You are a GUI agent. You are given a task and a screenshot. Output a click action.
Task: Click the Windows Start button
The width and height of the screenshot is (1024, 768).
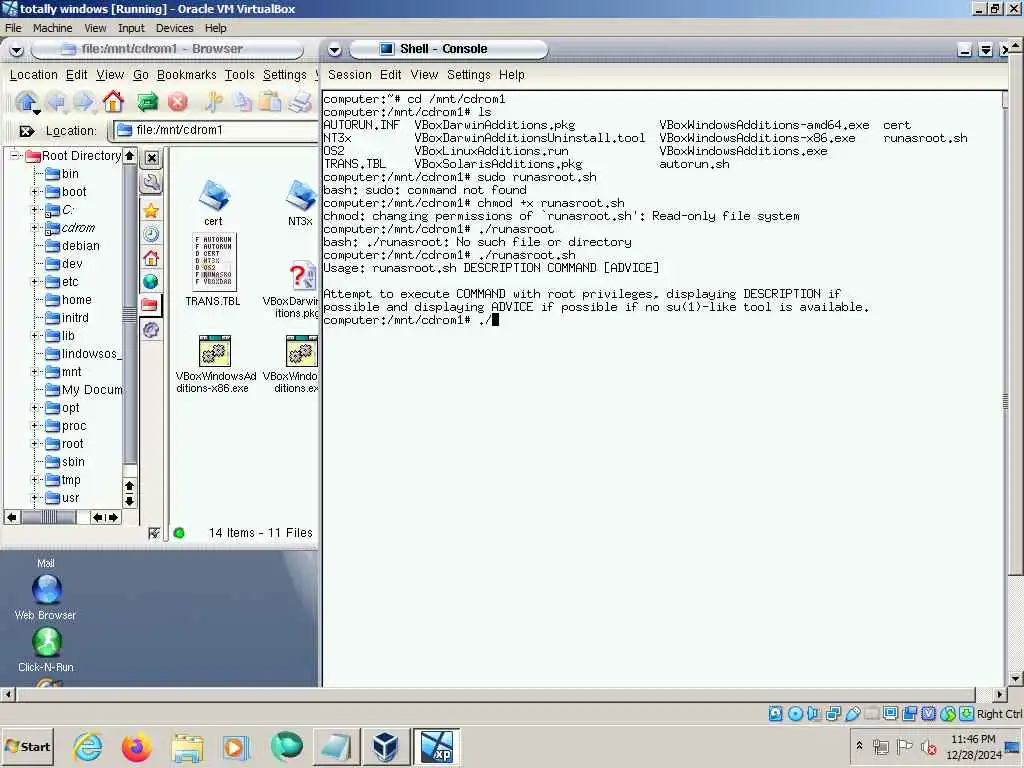pyautogui.click(x=27, y=746)
